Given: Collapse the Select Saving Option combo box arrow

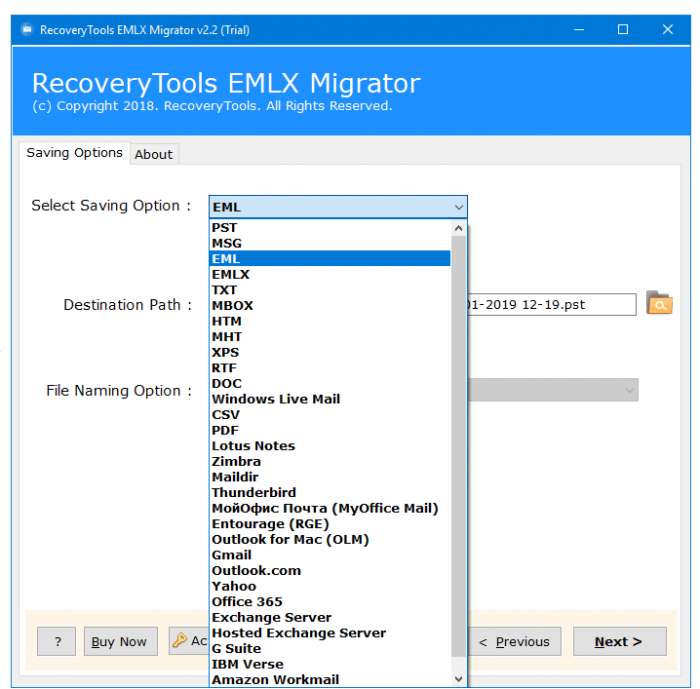Looking at the screenshot, I should click(x=458, y=207).
